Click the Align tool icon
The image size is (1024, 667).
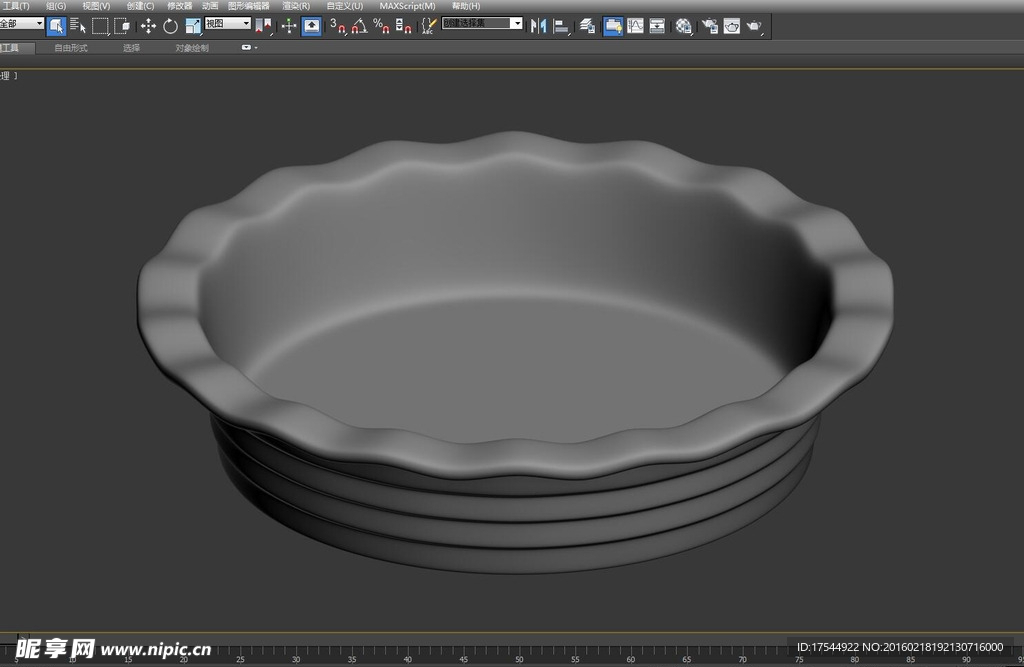tap(562, 26)
